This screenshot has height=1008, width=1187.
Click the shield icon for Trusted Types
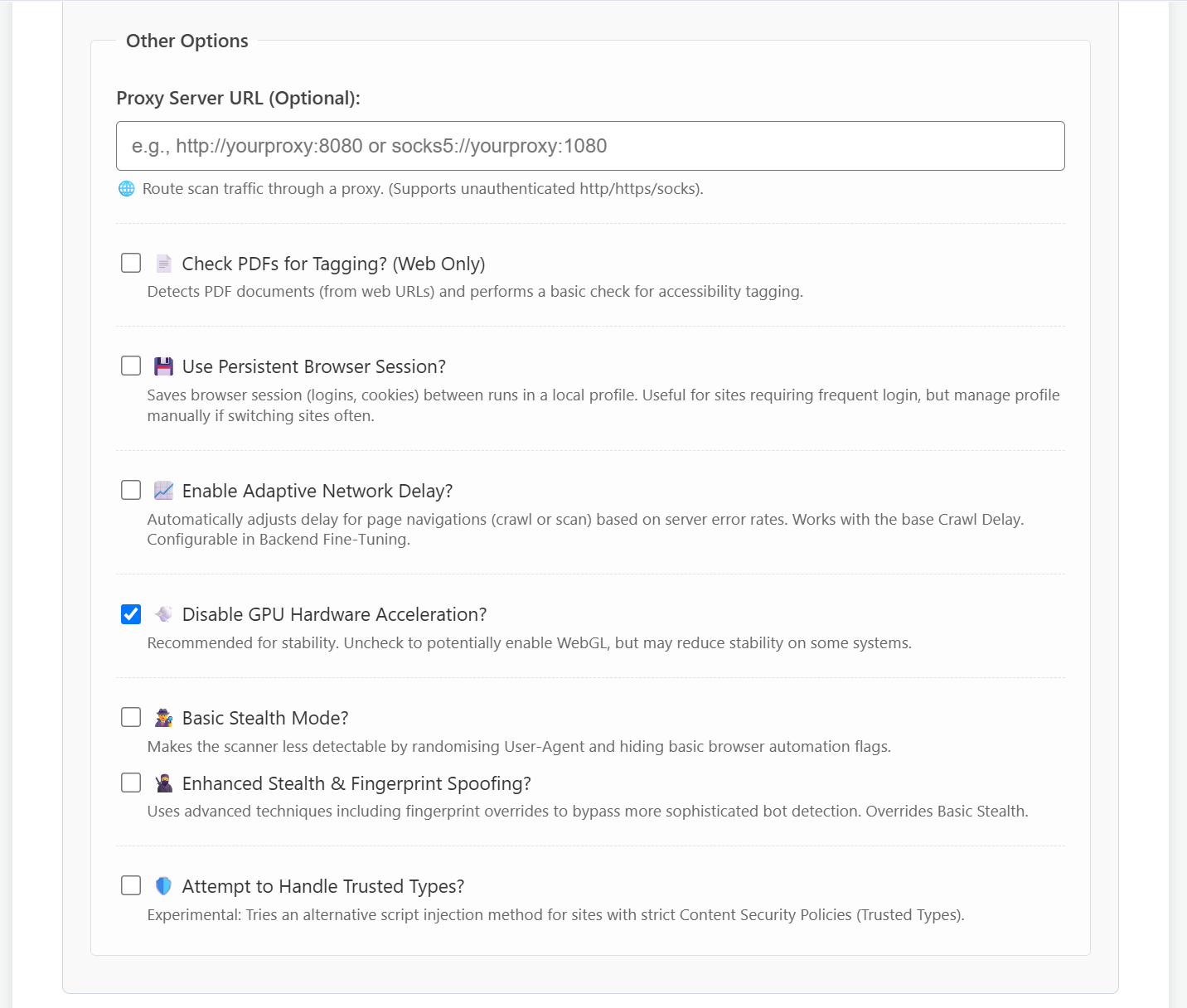pos(164,886)
